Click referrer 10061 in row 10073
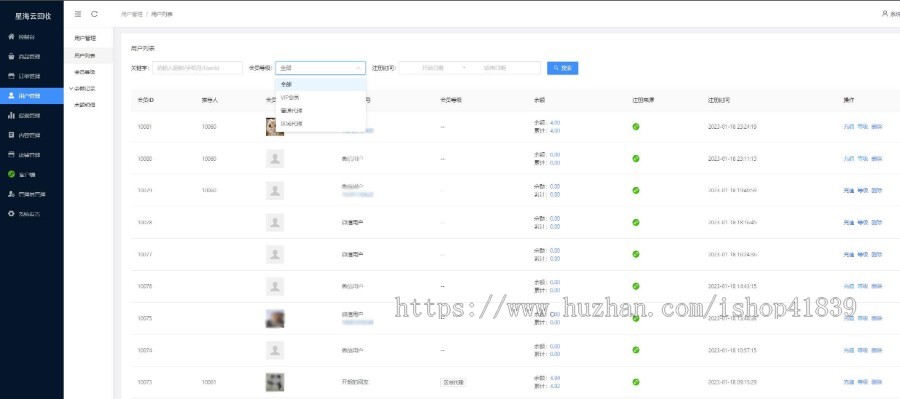900x399 pixels. 209,382
